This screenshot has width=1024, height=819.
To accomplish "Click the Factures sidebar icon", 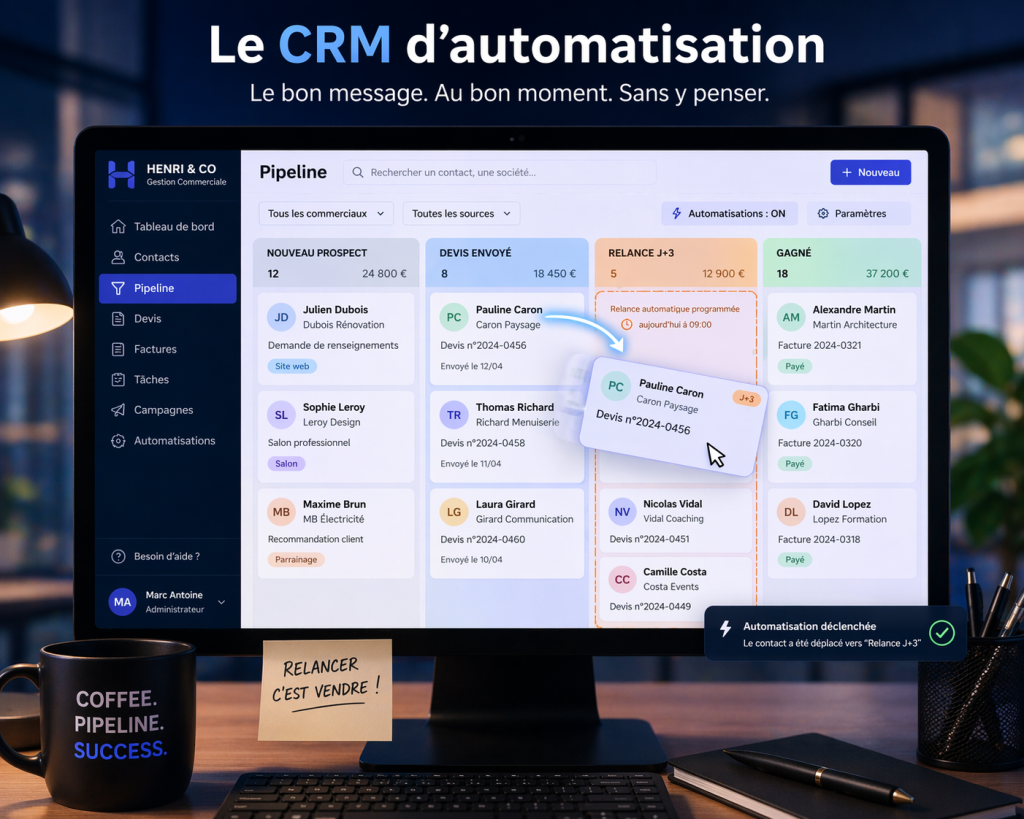I will pyautogui.click(x=118, y=349).
